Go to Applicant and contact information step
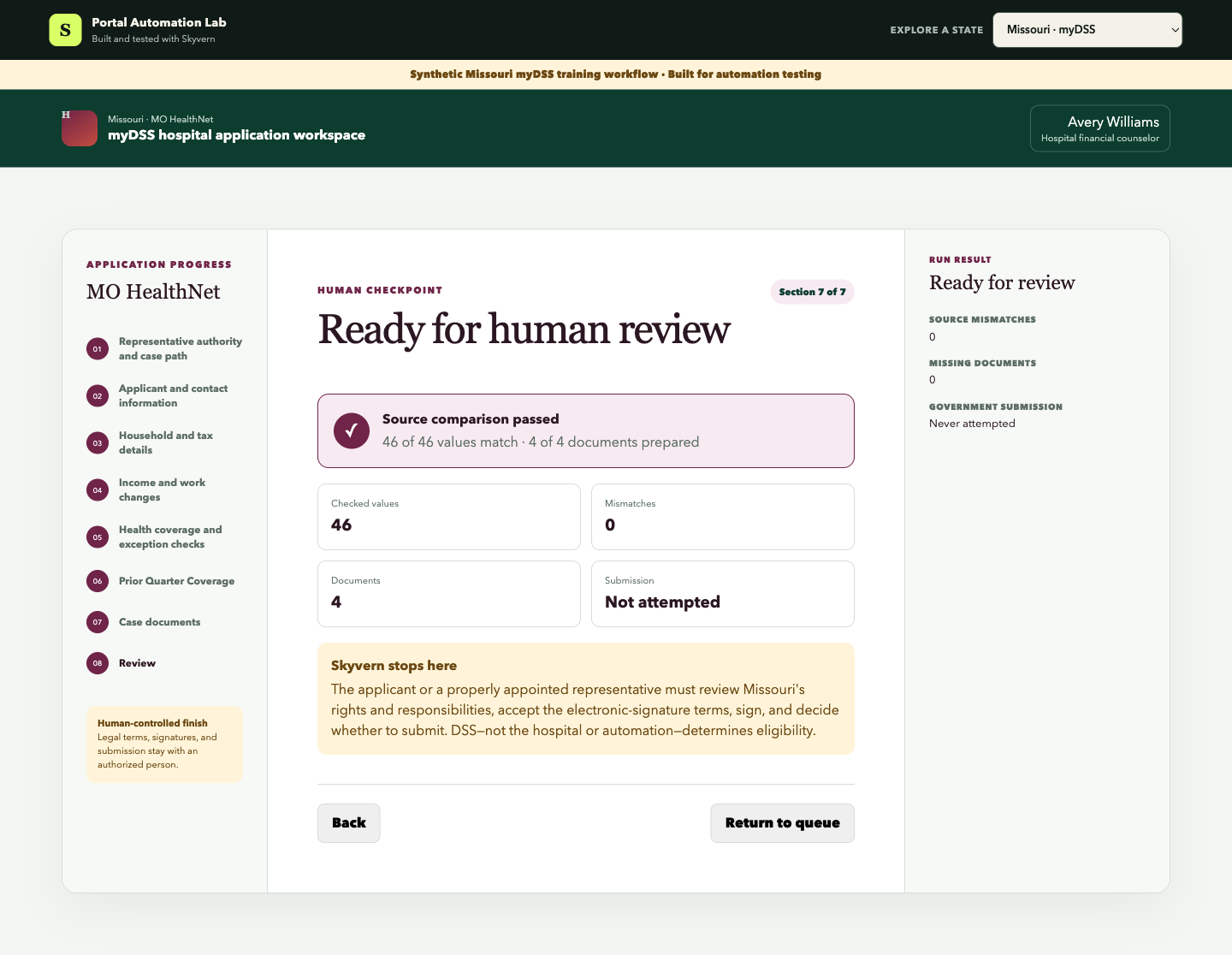The width and height of the screenshot is (1232, 955). pyautogui.click(x=174, y=395)
